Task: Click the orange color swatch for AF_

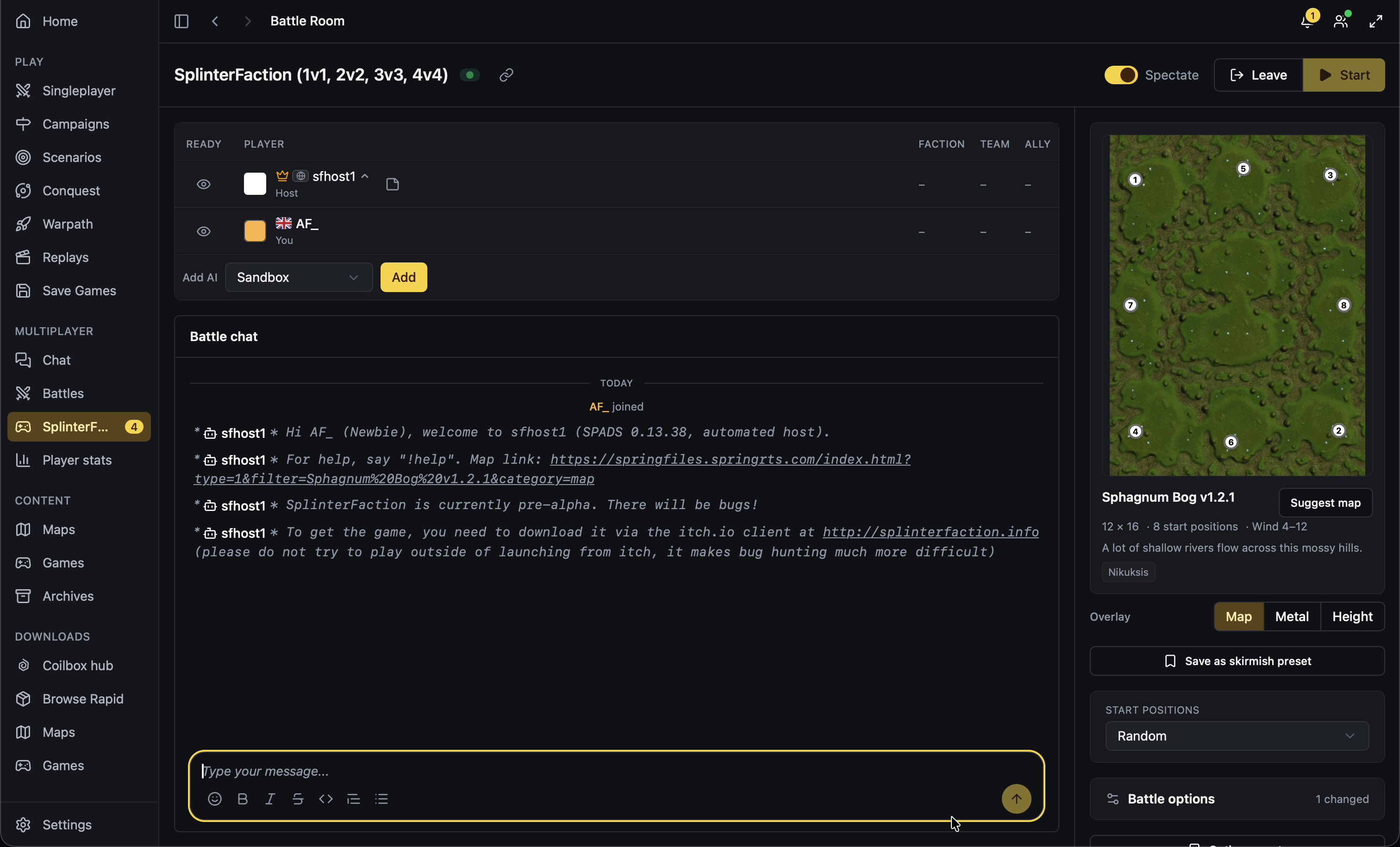Action: click(x=255, y=231)
